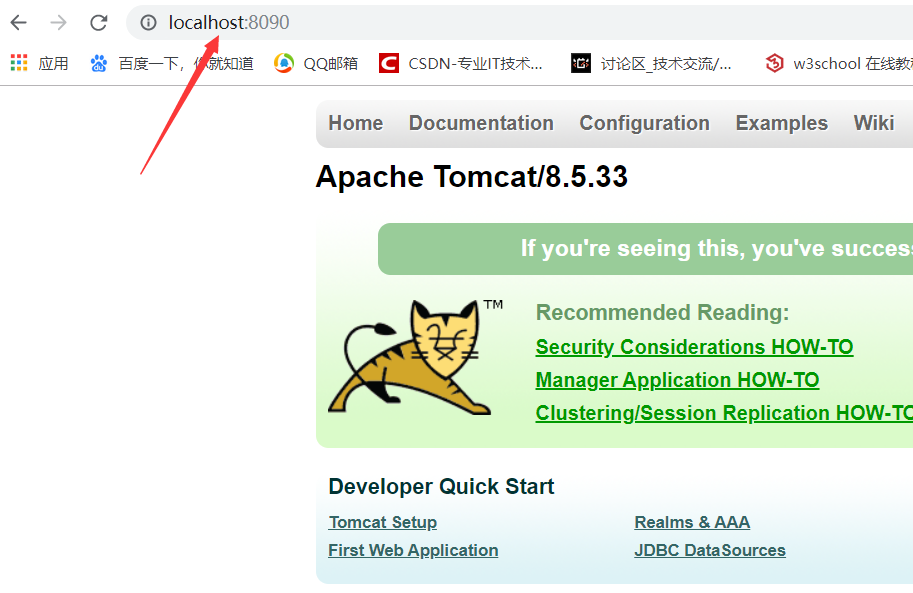Viewport: 913px width, 593px height.
Task: Open the Documentation nav item
Action: pyautogui.click(x=481, y=123)
